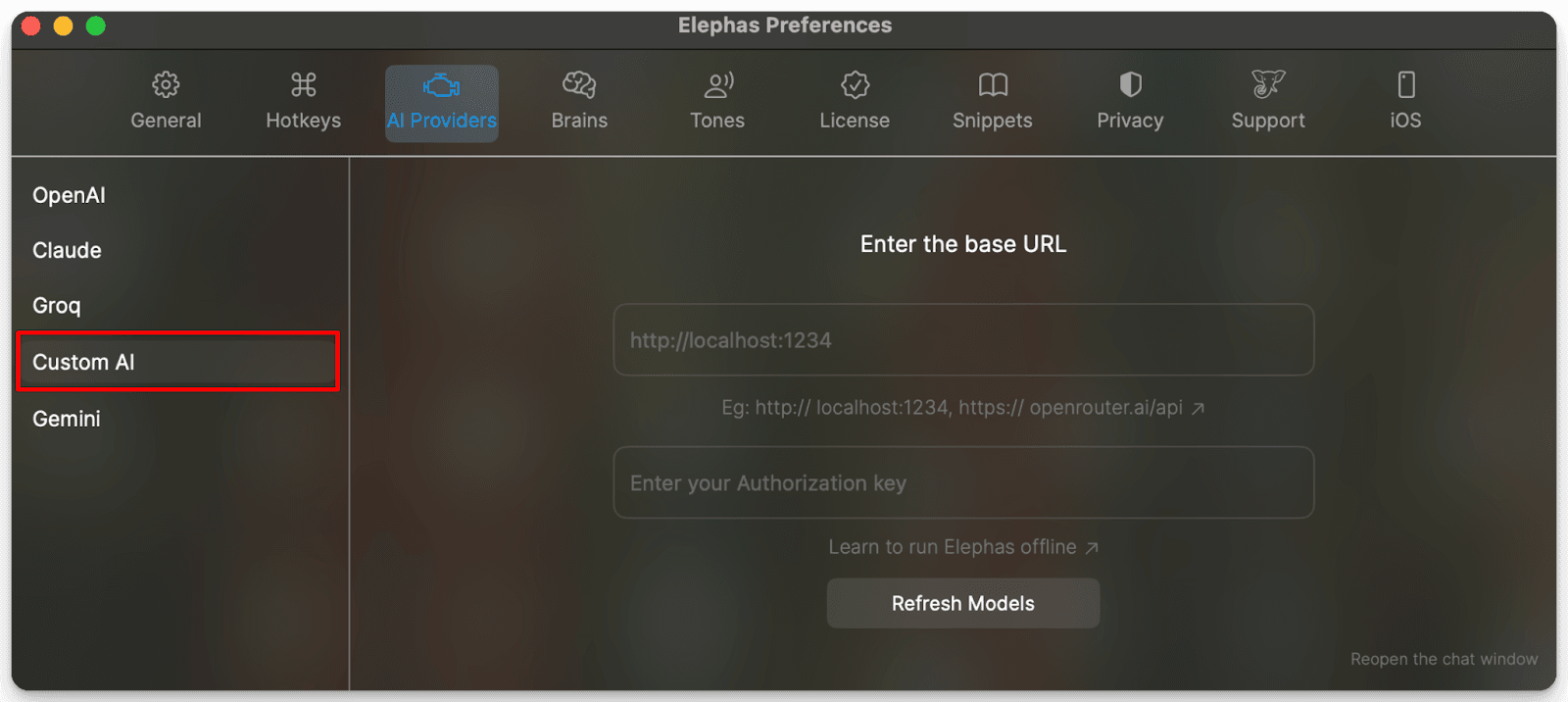Screen dimensions: 1568x702
Task: Click the base URL input field
Action: (962, 340)
